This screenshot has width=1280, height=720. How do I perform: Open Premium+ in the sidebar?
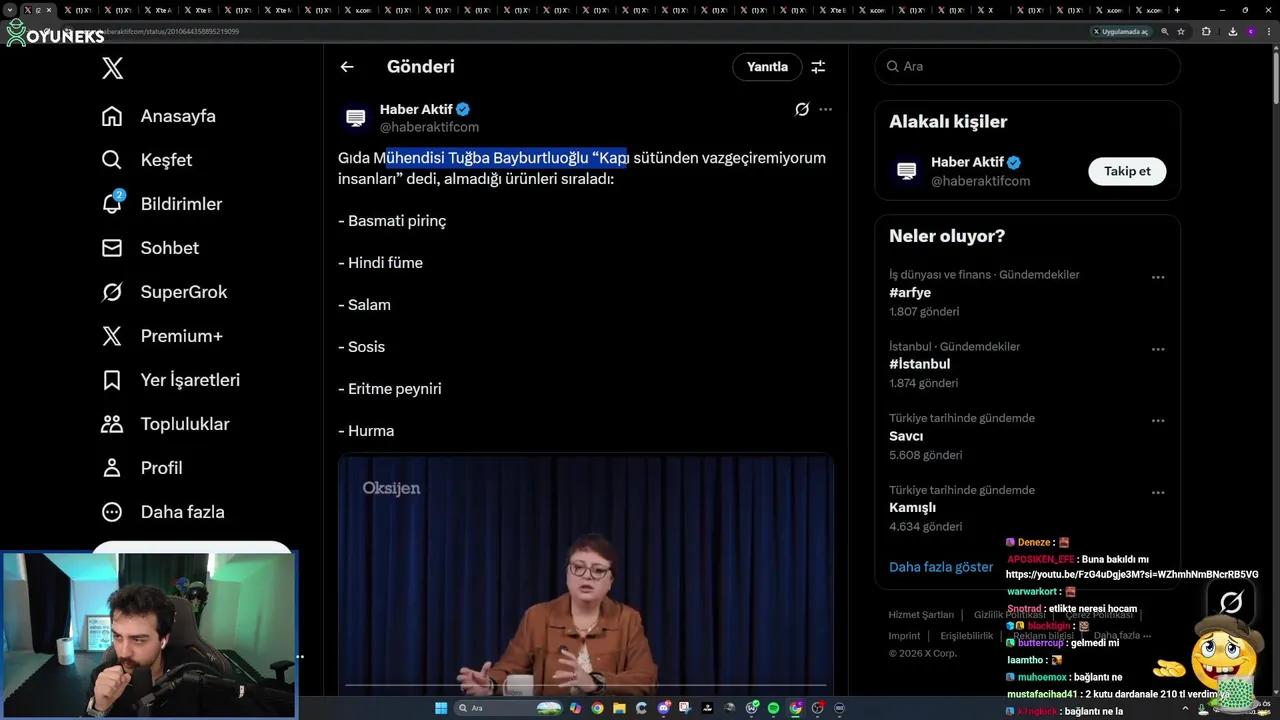[x=162, y=336]
